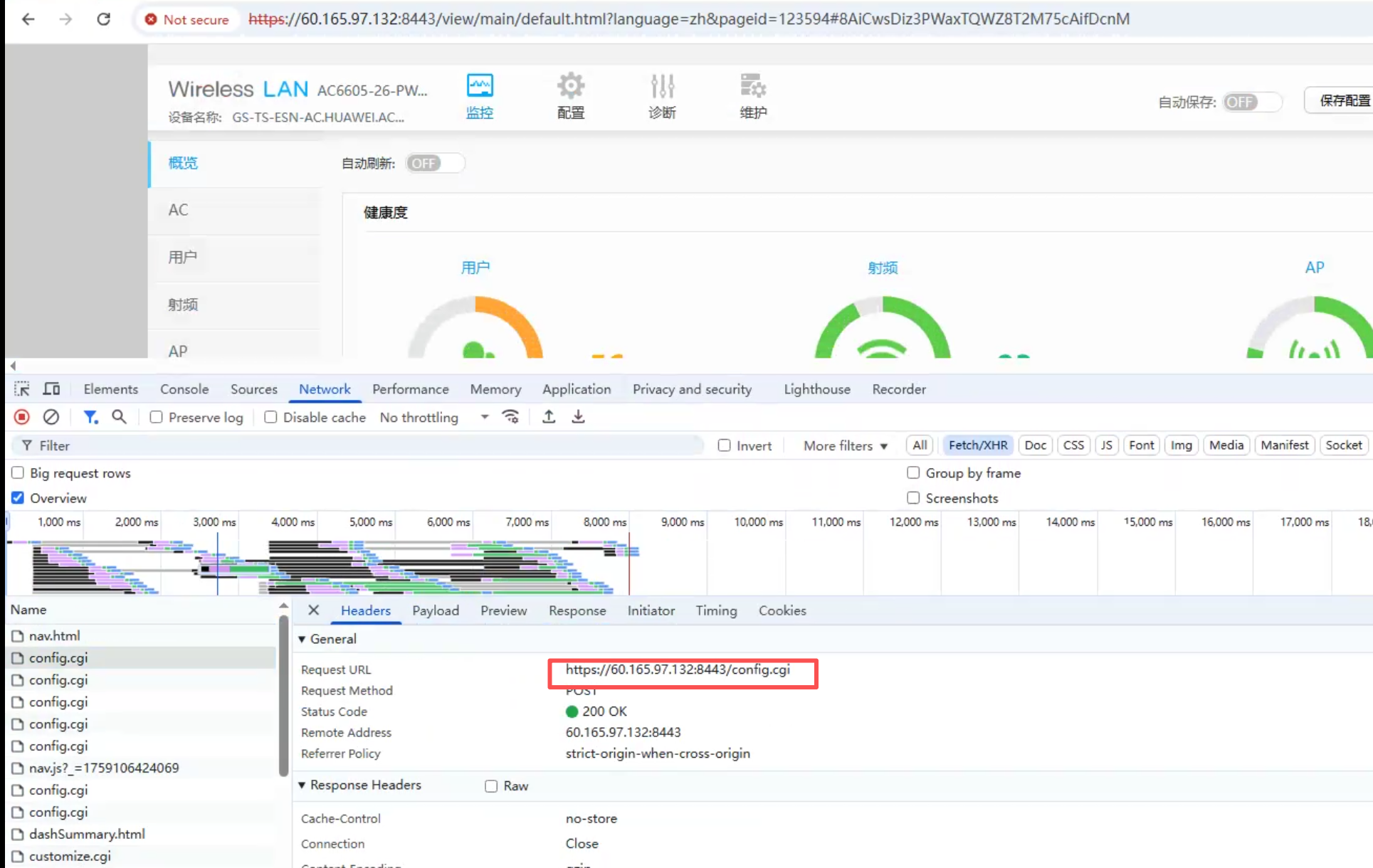The height and width of the screenshot is (868, 1373).
Task: Collapse the General section triangle
Action: (303, 639)
